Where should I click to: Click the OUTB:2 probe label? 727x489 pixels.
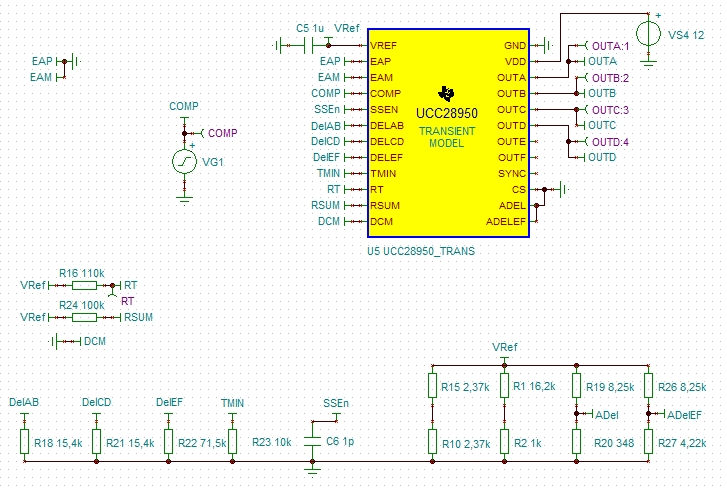point(611,78)
